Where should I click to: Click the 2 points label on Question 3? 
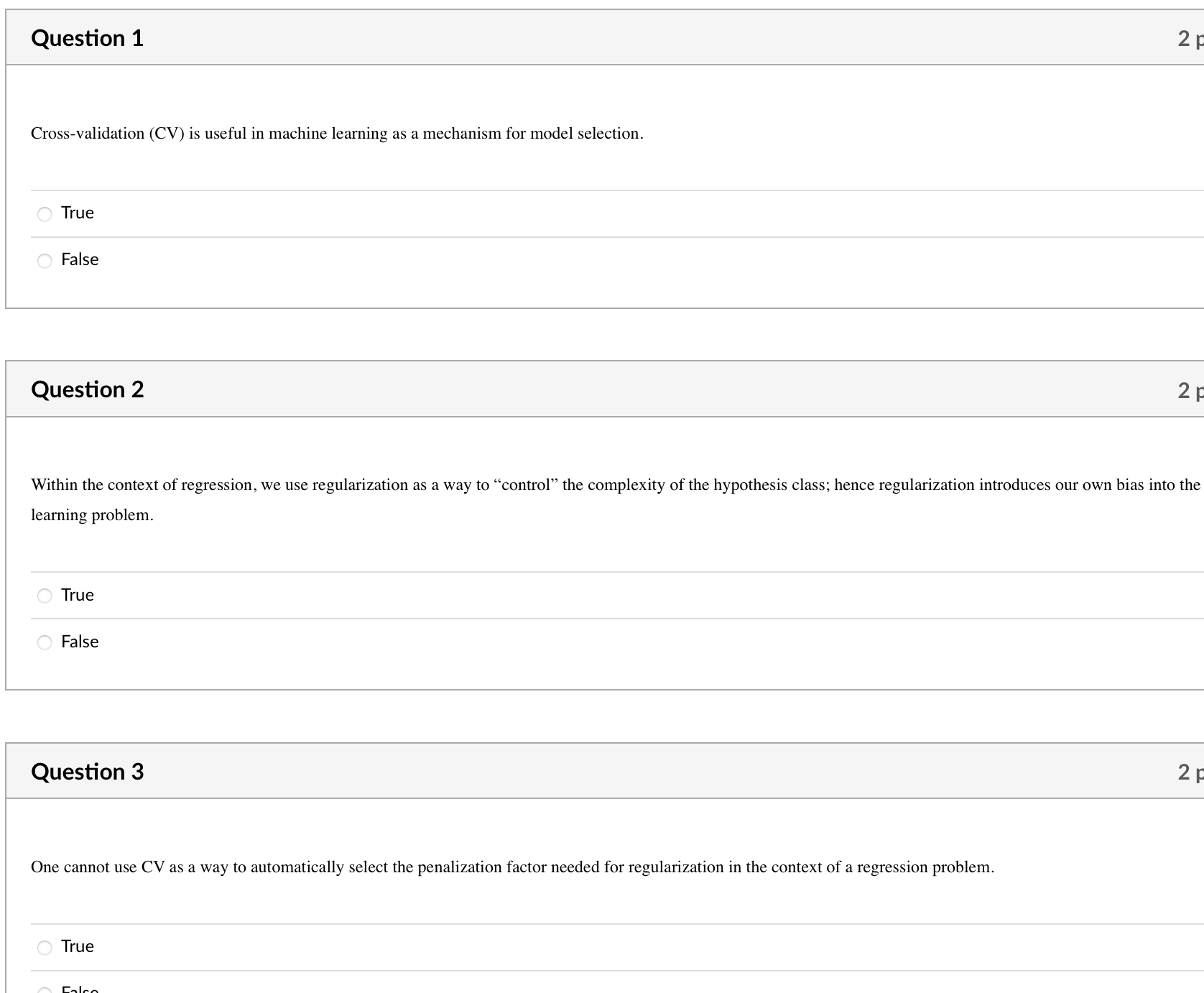pyautogui.click(x=1187, y=771)
